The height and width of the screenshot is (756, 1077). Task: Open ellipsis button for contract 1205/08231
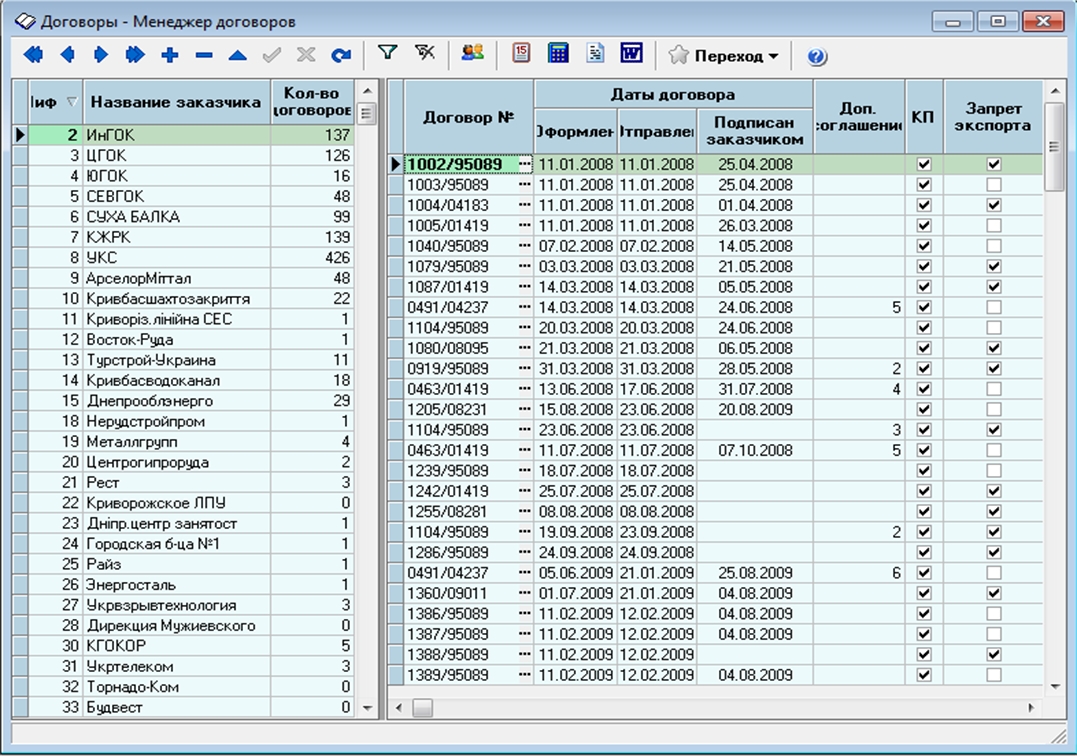525,409
